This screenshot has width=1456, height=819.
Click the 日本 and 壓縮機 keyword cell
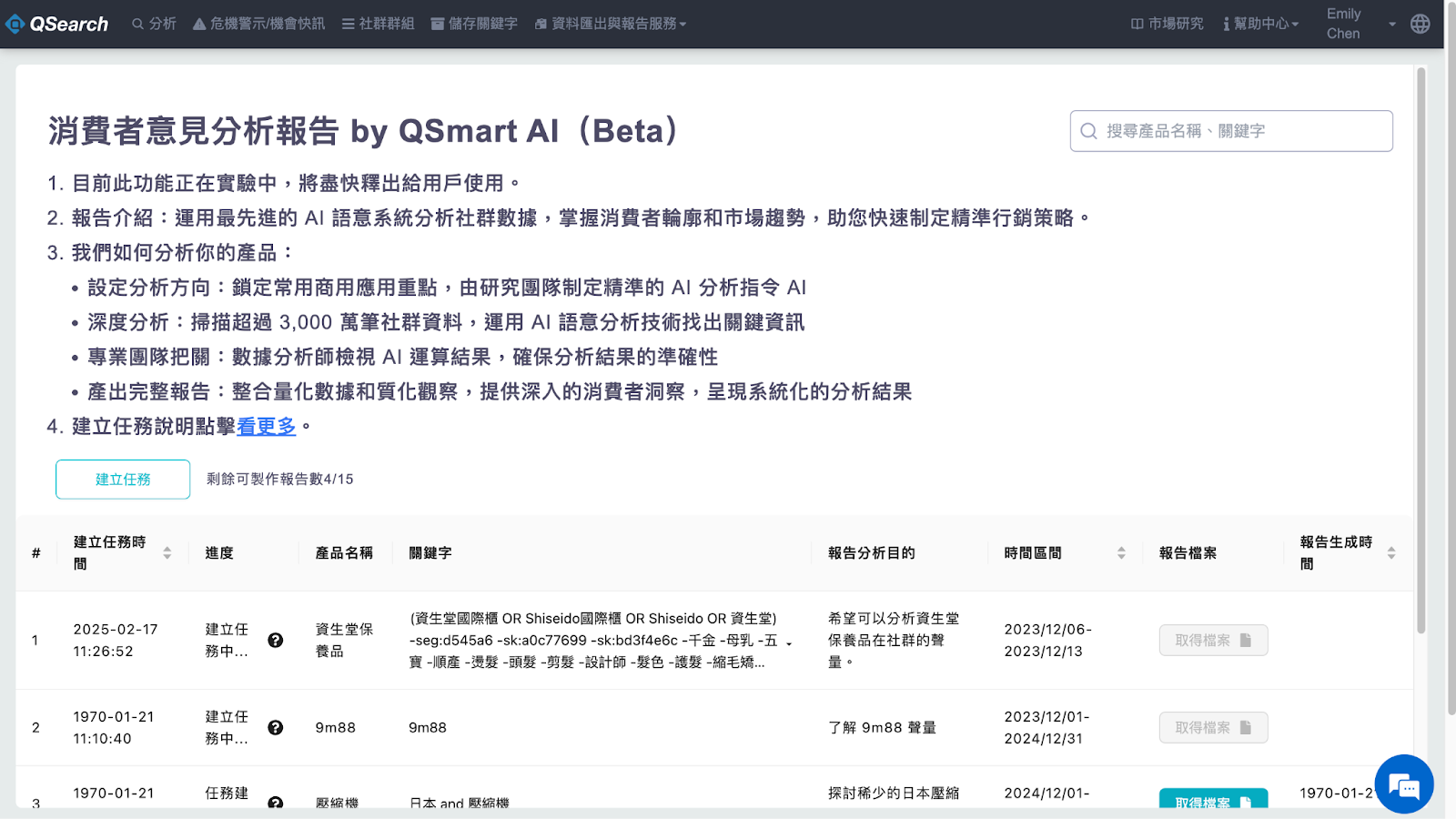pyautogui.click(x=459, y=804)
